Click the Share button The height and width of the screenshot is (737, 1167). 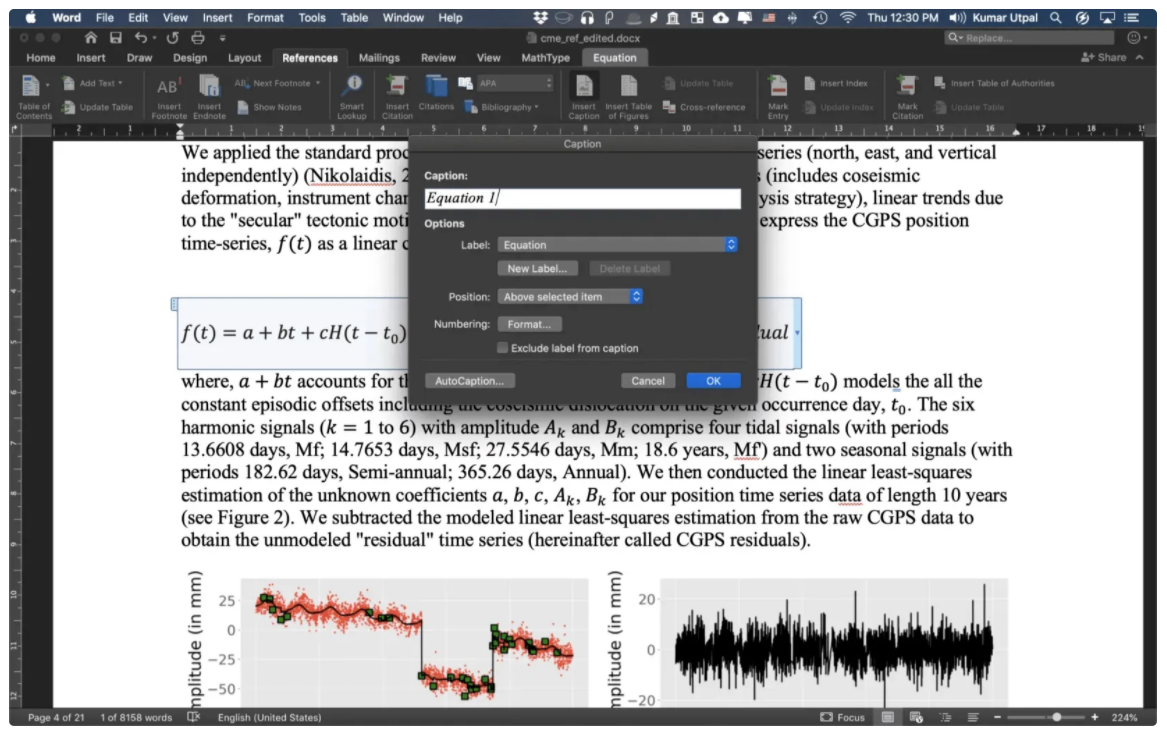(1104, 57)
